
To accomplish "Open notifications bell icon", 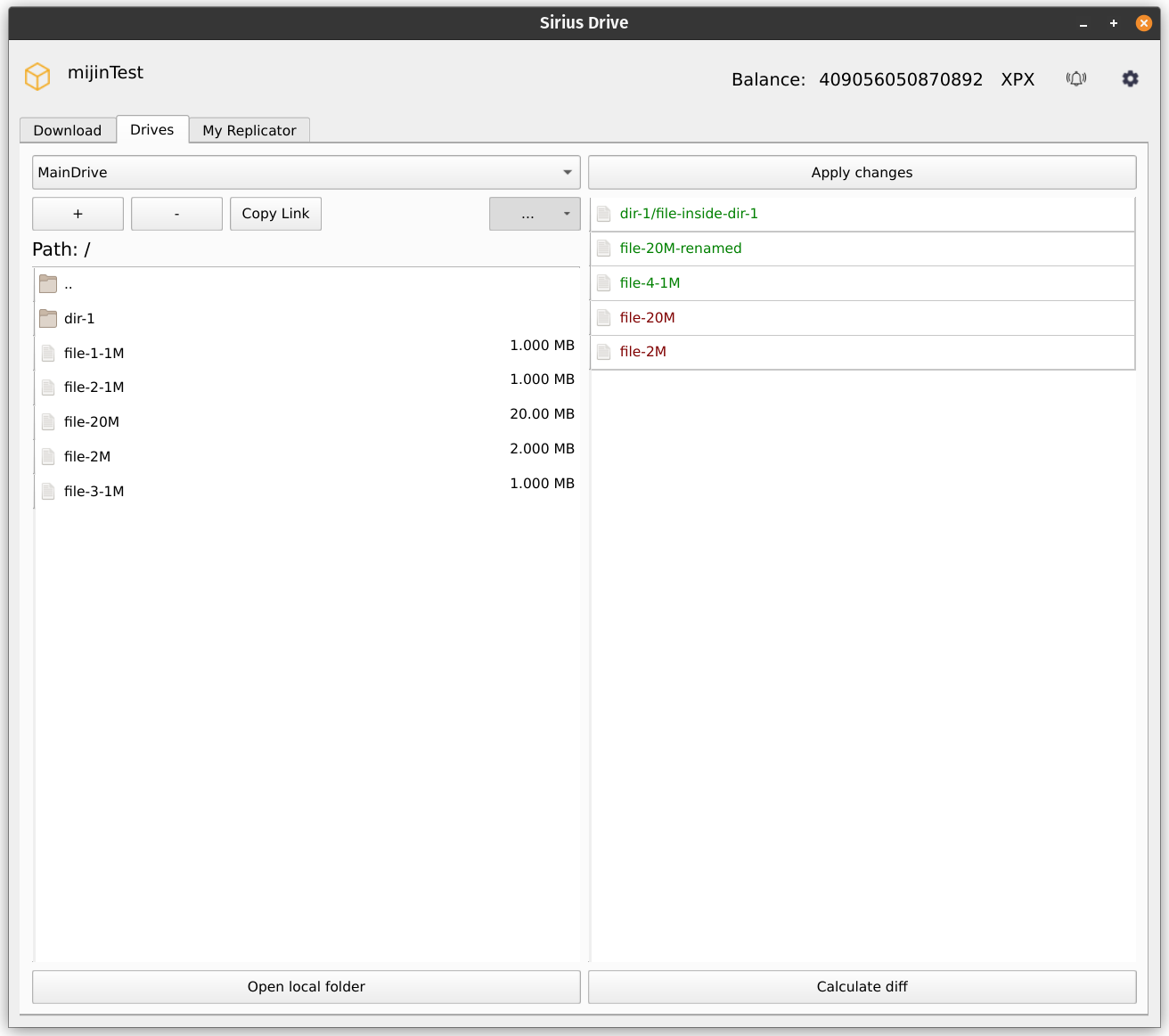I will click(x=1076, y=78).
